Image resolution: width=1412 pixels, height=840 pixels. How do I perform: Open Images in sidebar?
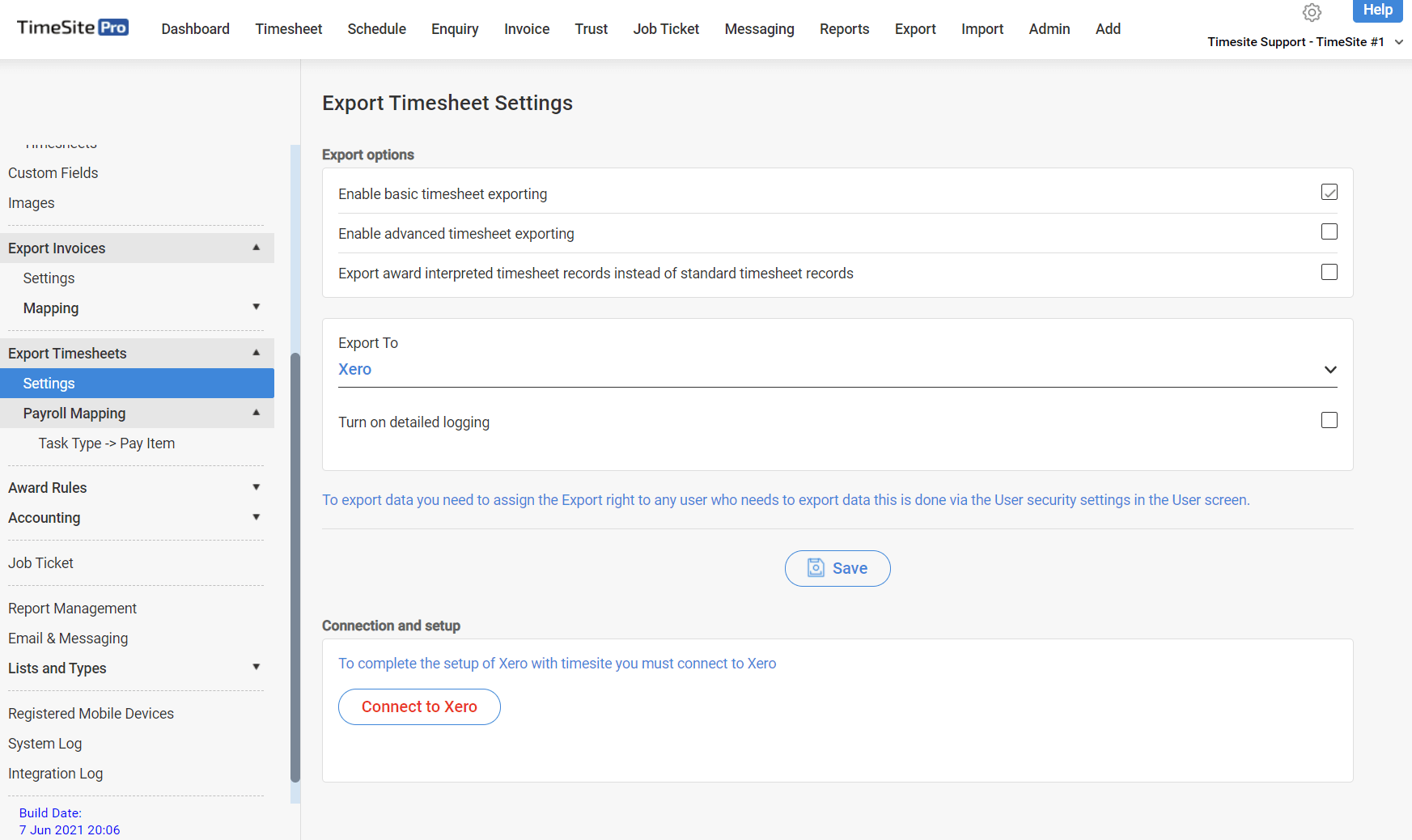[32, 203]
